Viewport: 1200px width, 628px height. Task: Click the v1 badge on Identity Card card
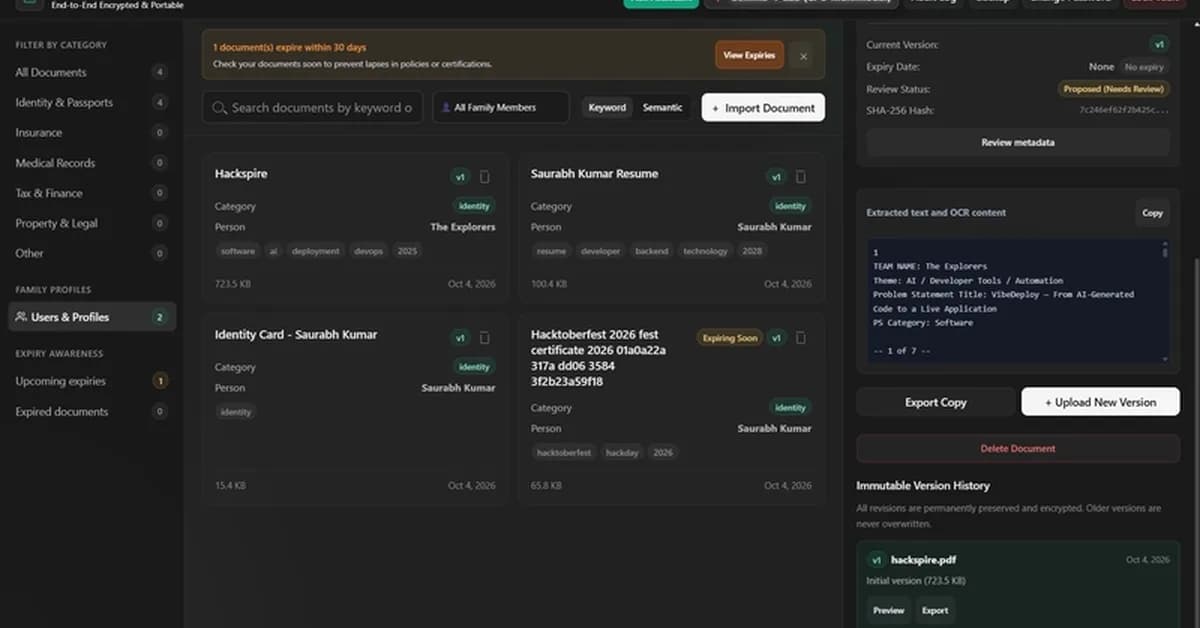pos(460,338)
